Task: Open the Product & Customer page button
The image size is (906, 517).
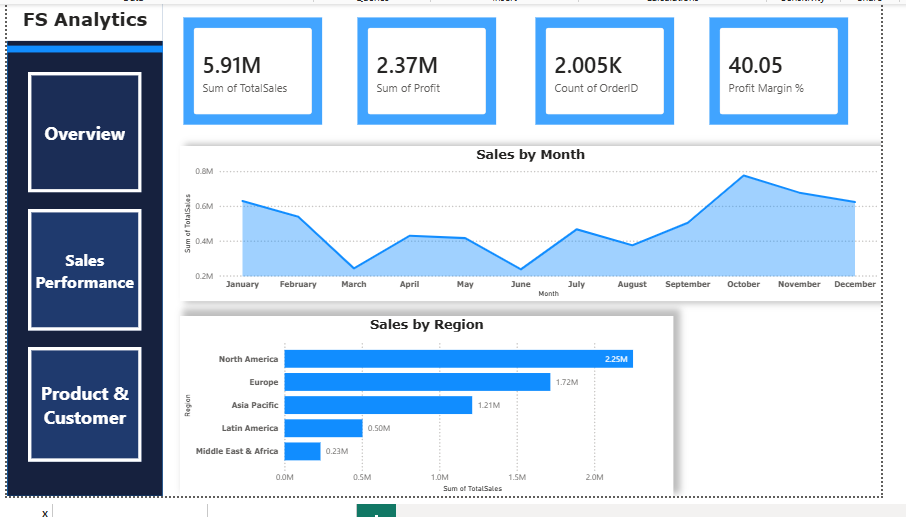Action: click(x=84, y=404)
